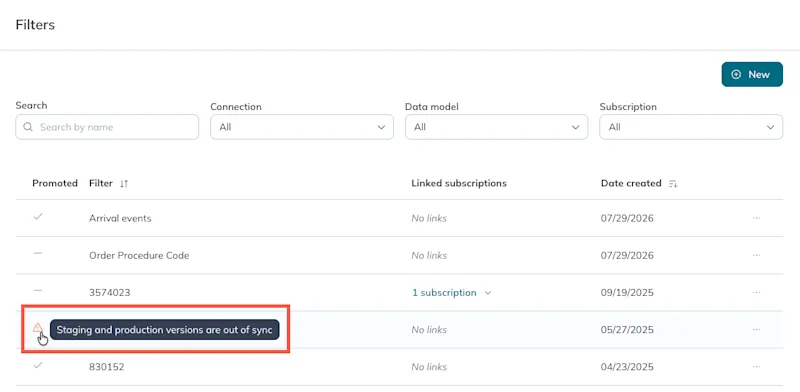The image size is (800, 392).
Task: Open more options for Arrival events
Action: coord(756,218)
